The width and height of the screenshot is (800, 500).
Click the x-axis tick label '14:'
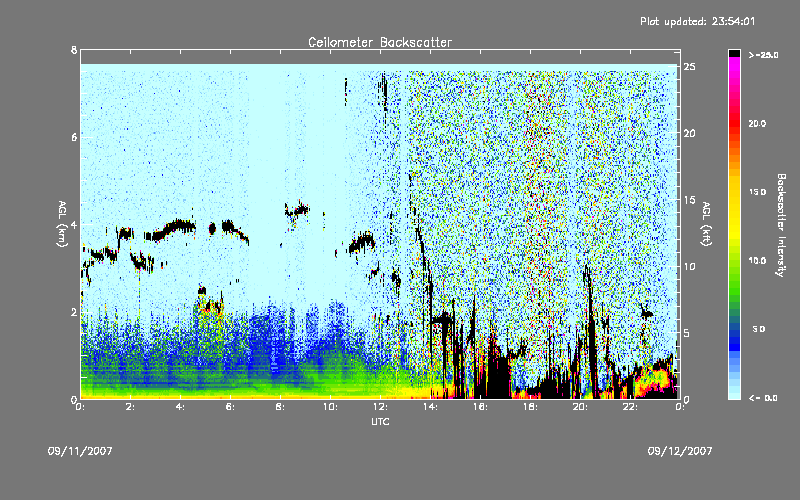point(430,407)
